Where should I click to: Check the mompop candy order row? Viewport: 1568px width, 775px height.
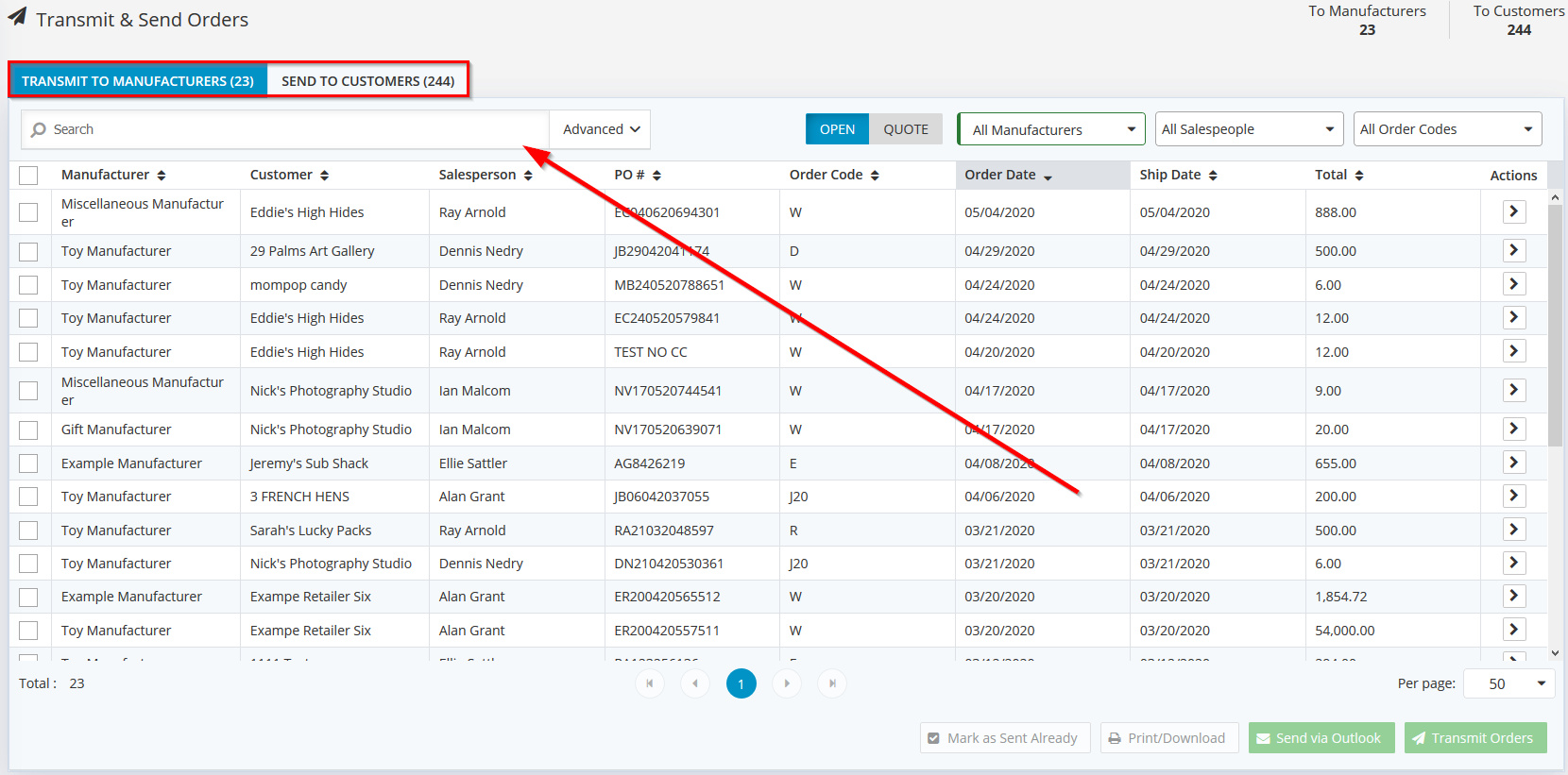pyautogui.click(x=28, y=285)
